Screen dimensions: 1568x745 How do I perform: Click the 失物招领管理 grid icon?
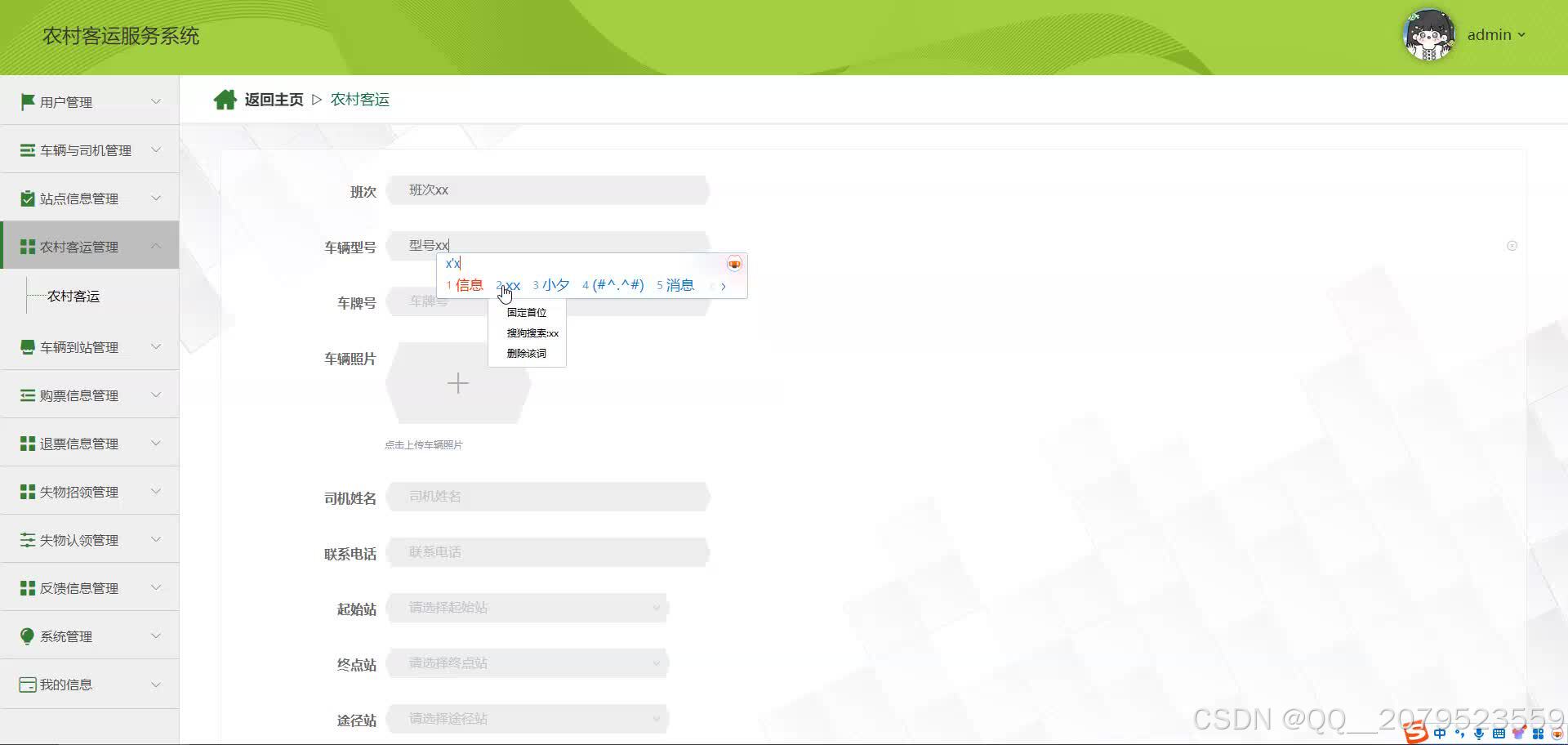pyautogui.click(x=27, y=492)
